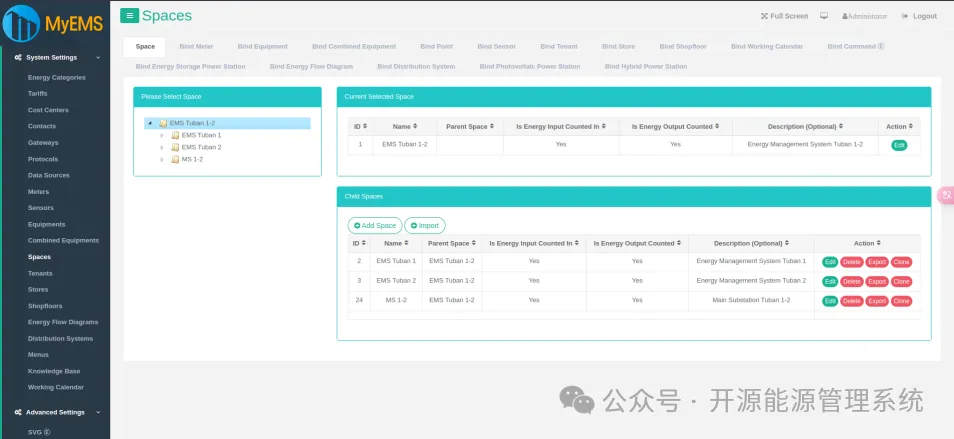Edit the EMS Tuban 1 child space

point(830,262)
